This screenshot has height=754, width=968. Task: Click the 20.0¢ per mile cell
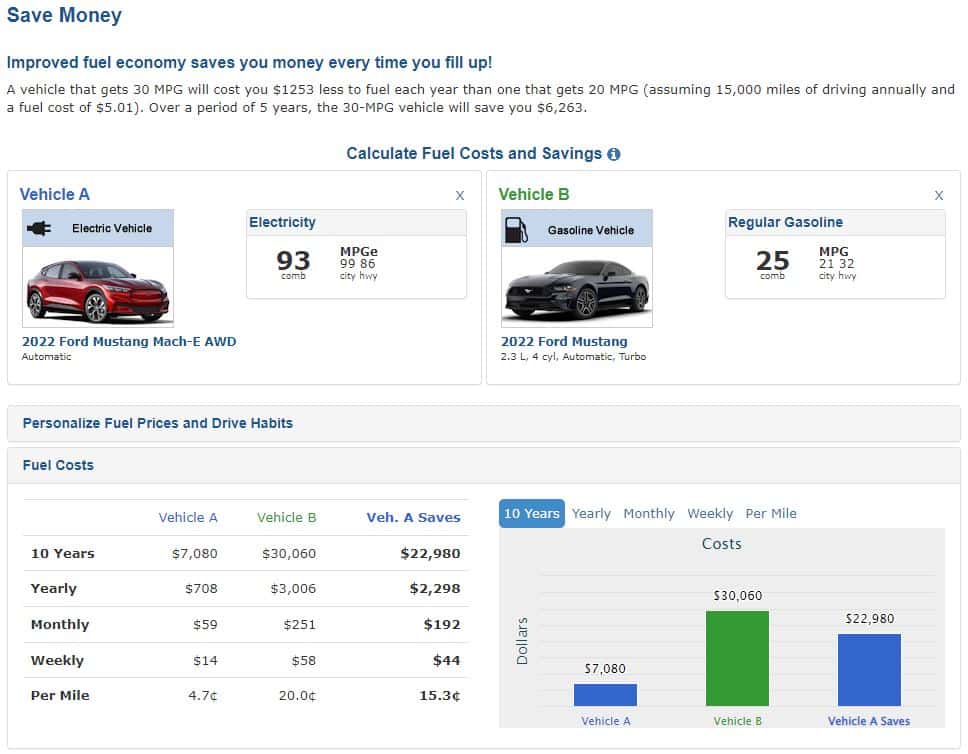tap(297, 696)
